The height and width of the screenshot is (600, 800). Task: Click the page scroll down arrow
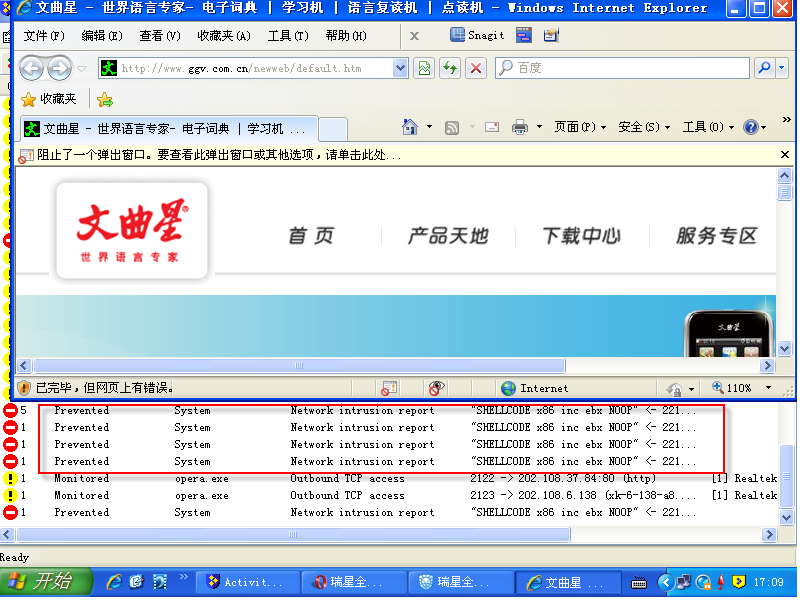click(784, 349)
